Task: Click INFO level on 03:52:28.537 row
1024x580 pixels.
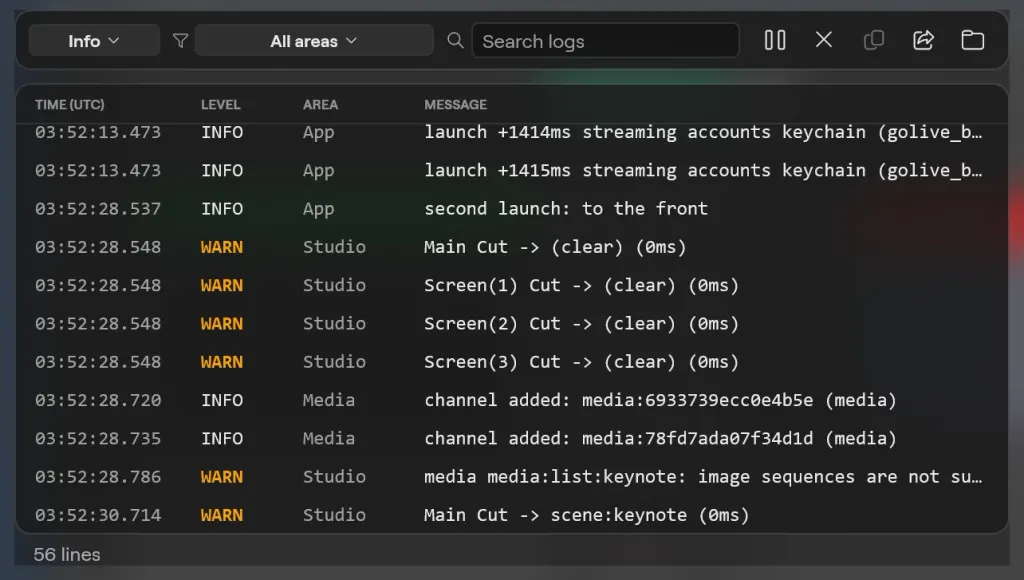Action: (x=222, y=209)
